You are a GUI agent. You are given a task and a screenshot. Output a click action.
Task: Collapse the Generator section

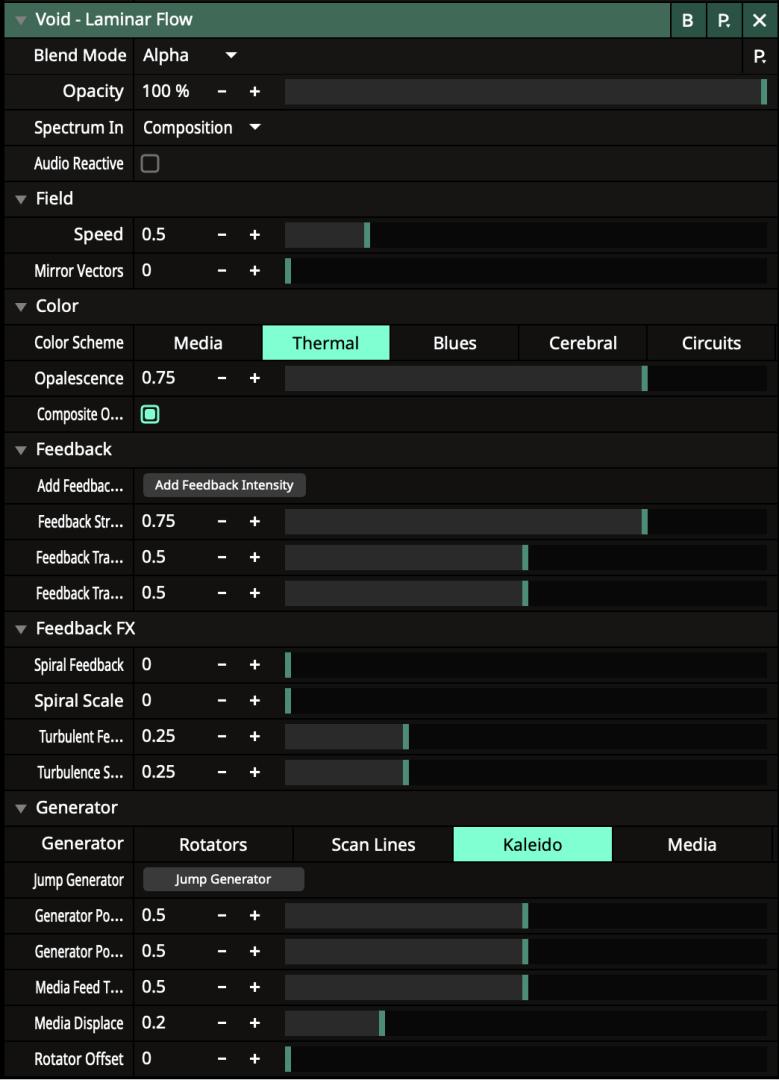point(21,808)
